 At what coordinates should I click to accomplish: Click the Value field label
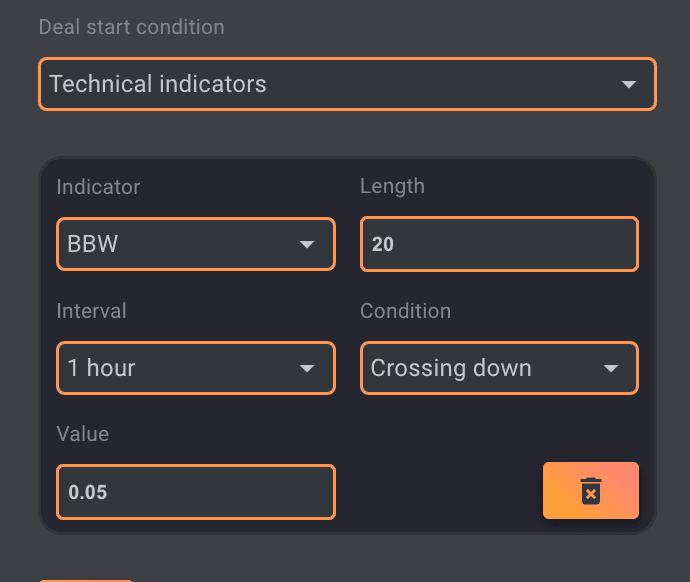82,434
